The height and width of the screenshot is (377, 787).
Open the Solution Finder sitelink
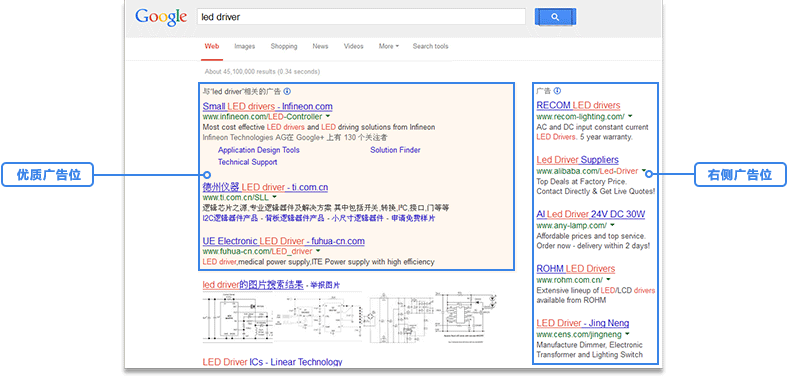(x=396, y=150)
